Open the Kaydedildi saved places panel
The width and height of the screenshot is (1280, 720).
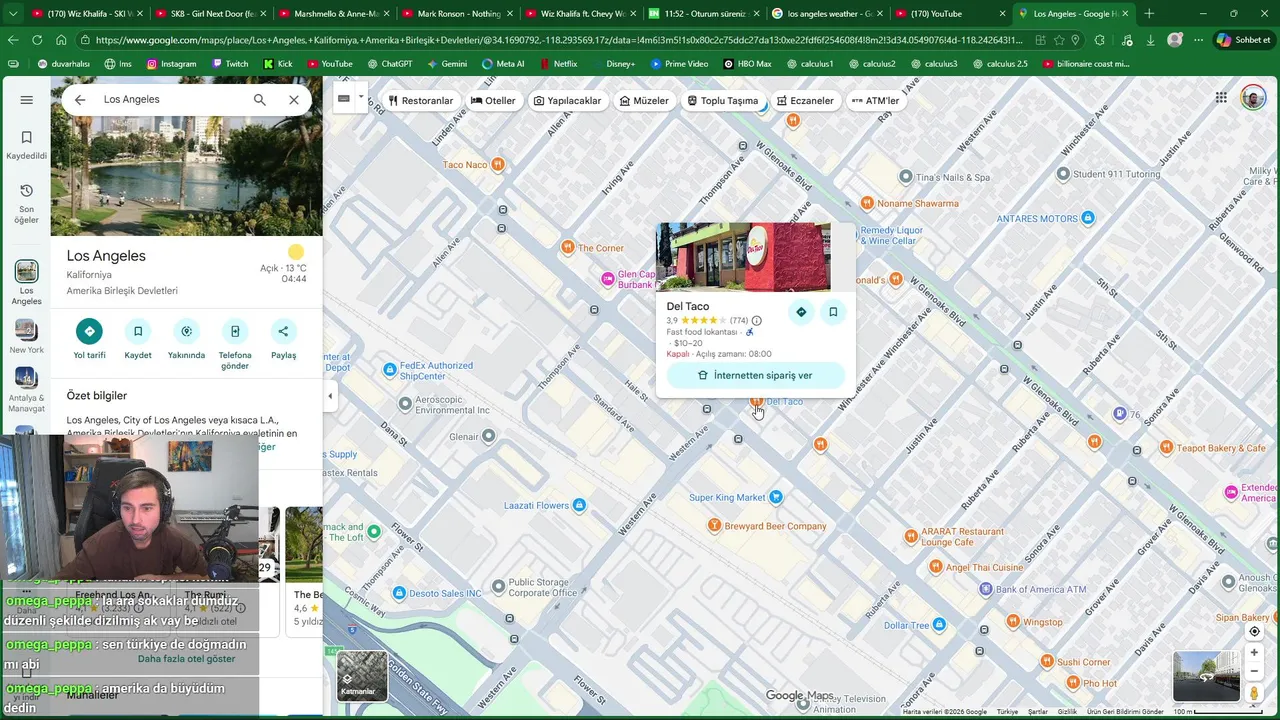pos(27,145)
